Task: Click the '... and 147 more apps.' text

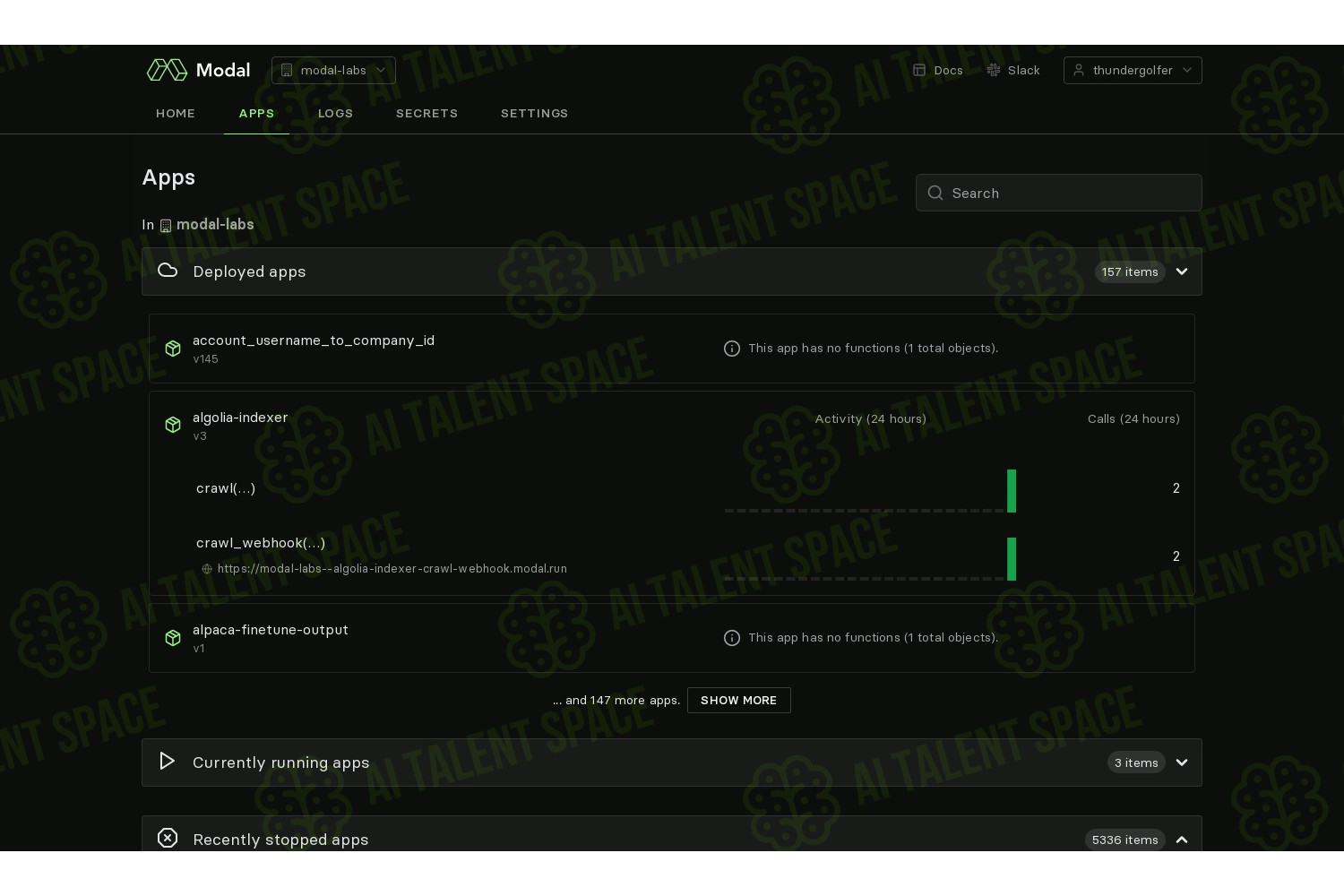Action: click(616, 701)
